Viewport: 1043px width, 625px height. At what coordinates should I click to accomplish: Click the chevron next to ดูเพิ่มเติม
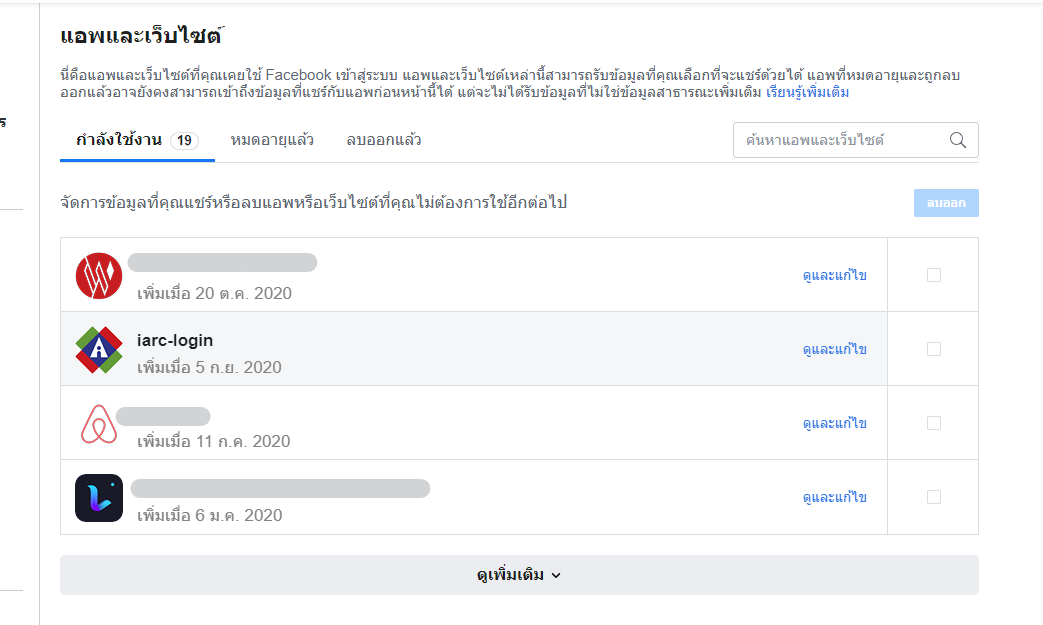[x=558, y=576]
